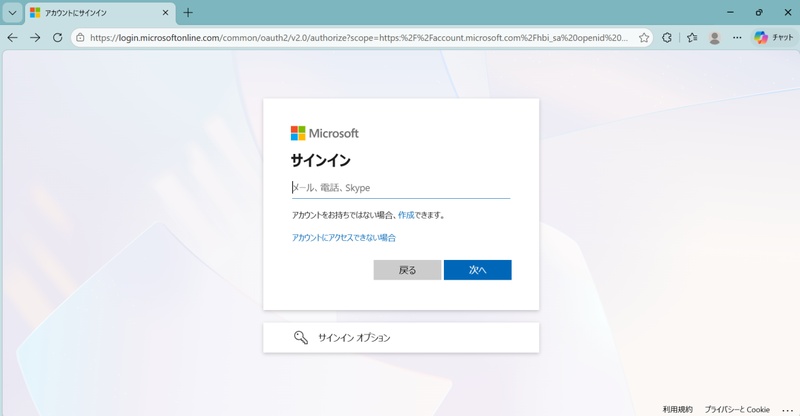Reload the page with refresh icon
The width and height of the screenshot is (800, 416).
[x=58, y=37]
